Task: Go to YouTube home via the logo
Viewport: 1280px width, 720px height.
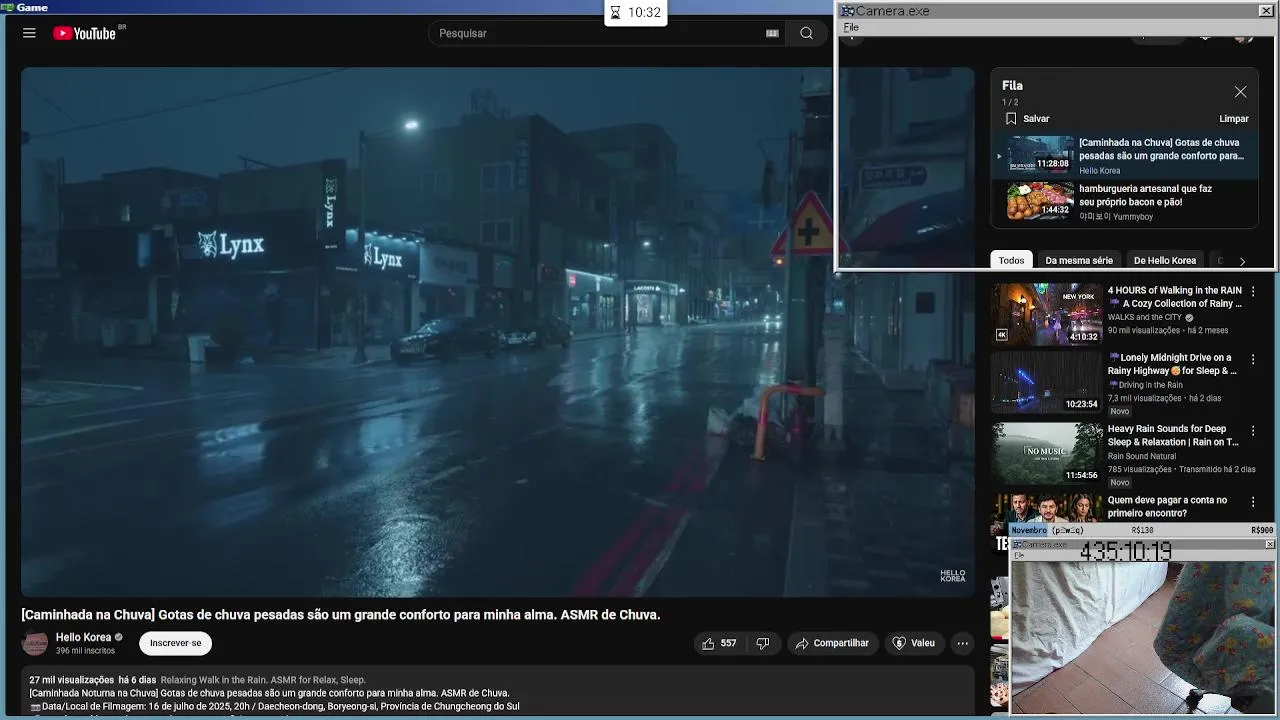Action: (x=84, y=33)
